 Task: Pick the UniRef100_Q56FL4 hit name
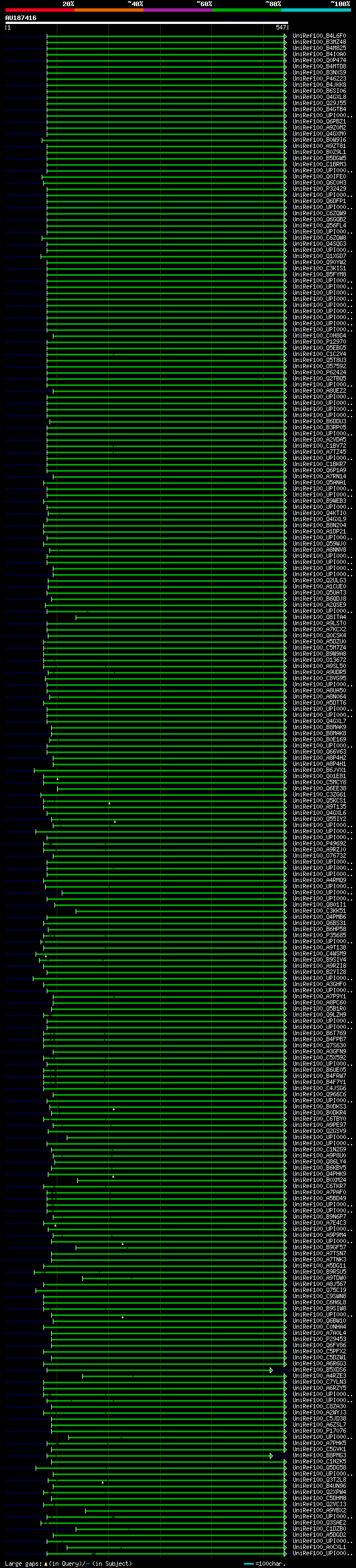coord(319,225)
